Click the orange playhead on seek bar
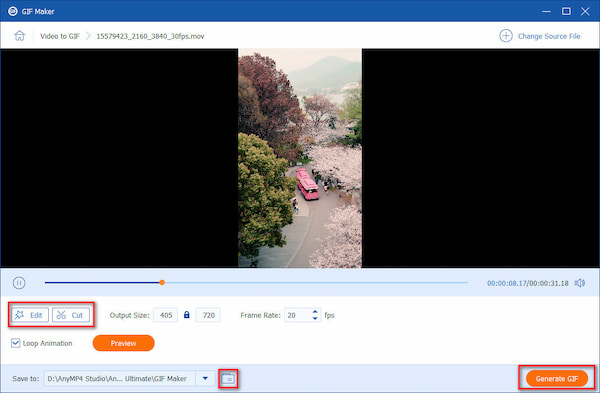This screenshot has height=393, width=600. click(x=162, y=282)
